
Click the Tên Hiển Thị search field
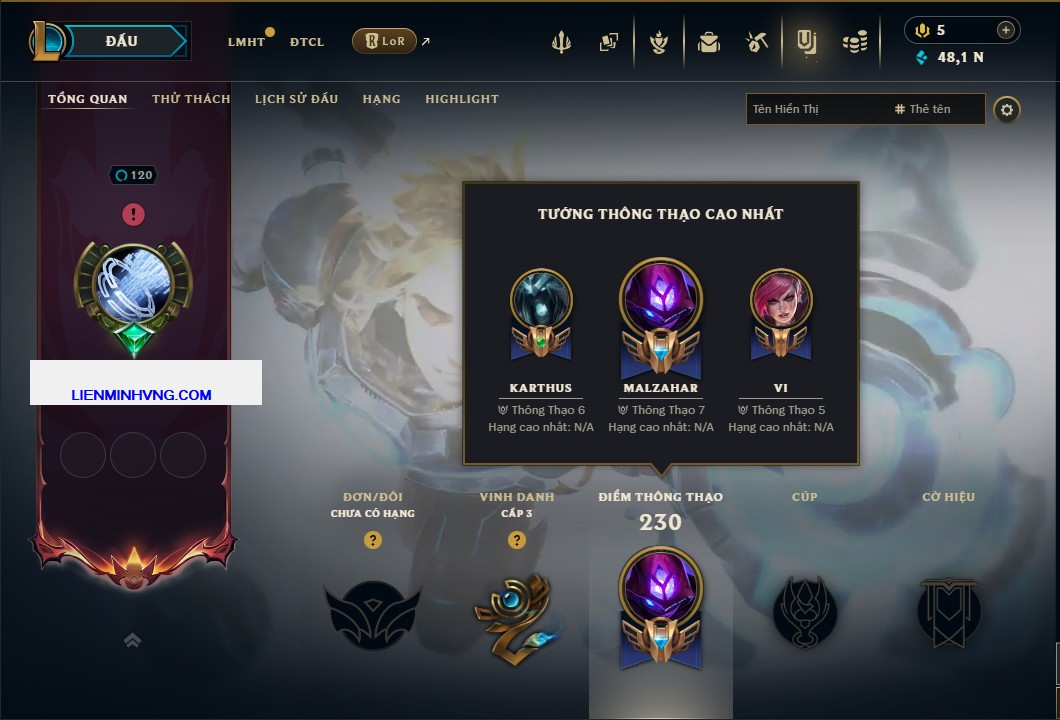coord(818,109)
